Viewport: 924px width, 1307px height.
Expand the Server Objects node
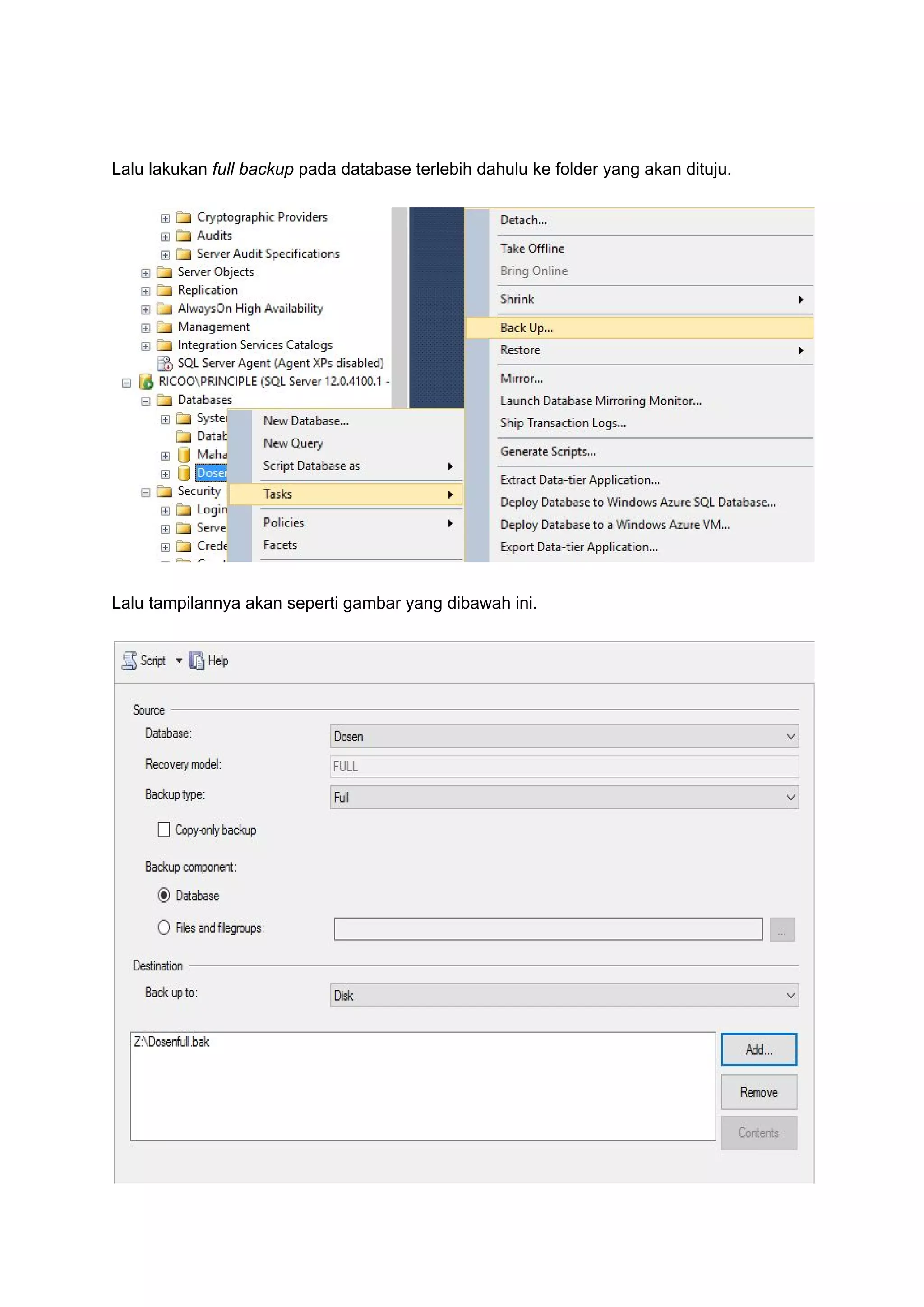(x=146, y=273)
